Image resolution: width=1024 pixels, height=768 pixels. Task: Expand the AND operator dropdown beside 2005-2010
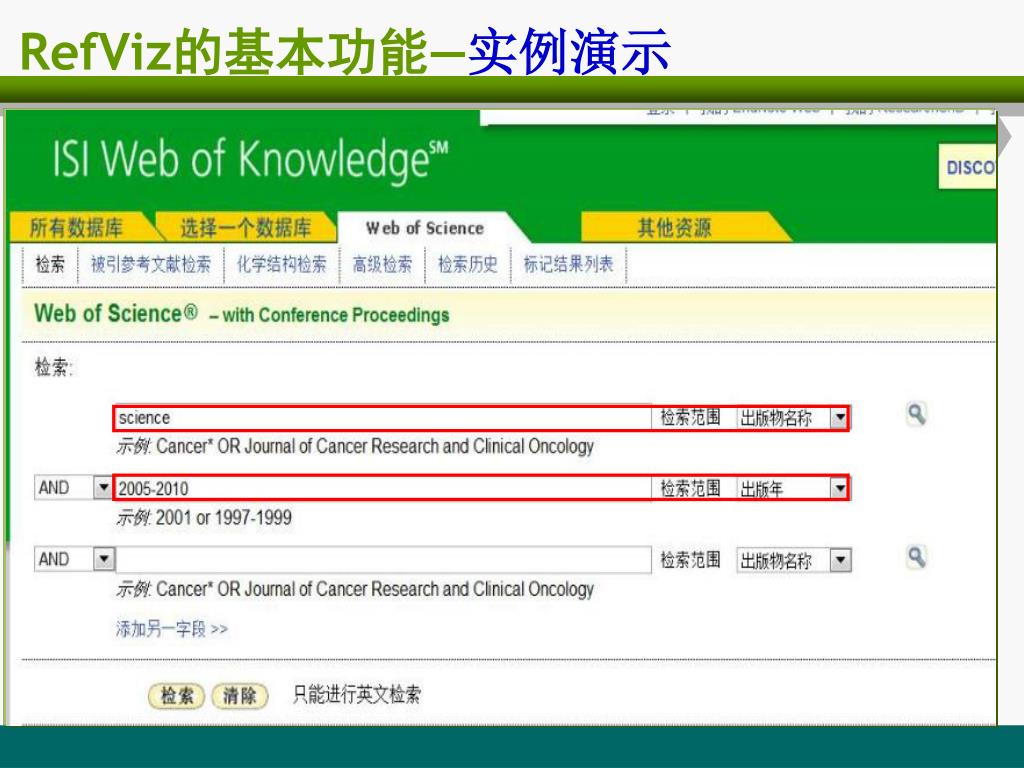(x=74, y=488)
